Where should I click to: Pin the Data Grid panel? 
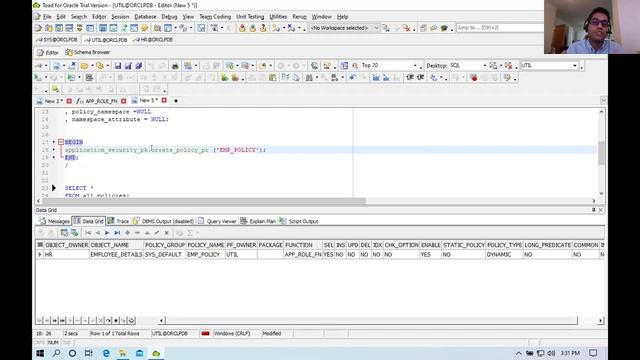593,210
